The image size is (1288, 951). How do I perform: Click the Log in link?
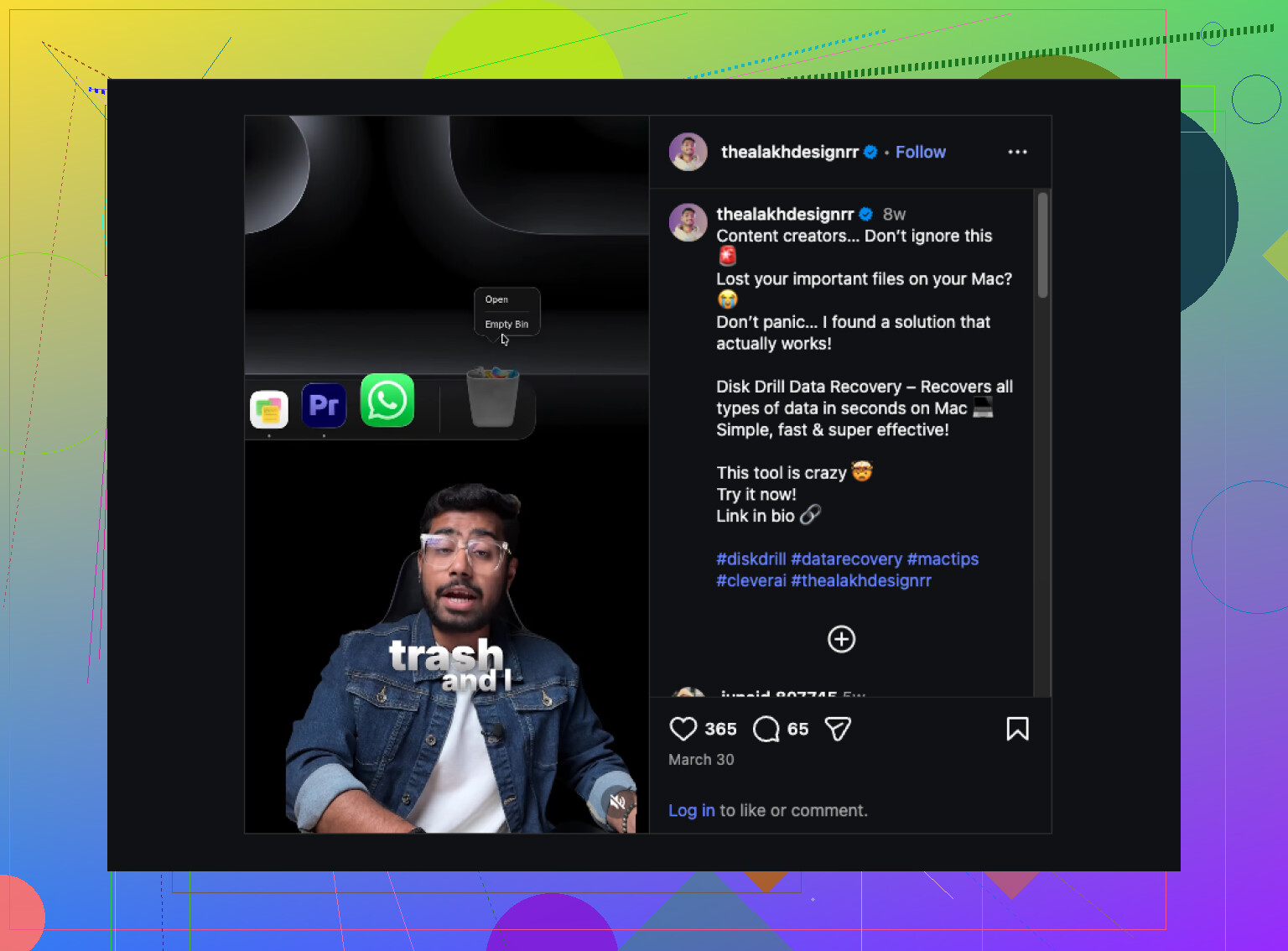pos(692,811)
